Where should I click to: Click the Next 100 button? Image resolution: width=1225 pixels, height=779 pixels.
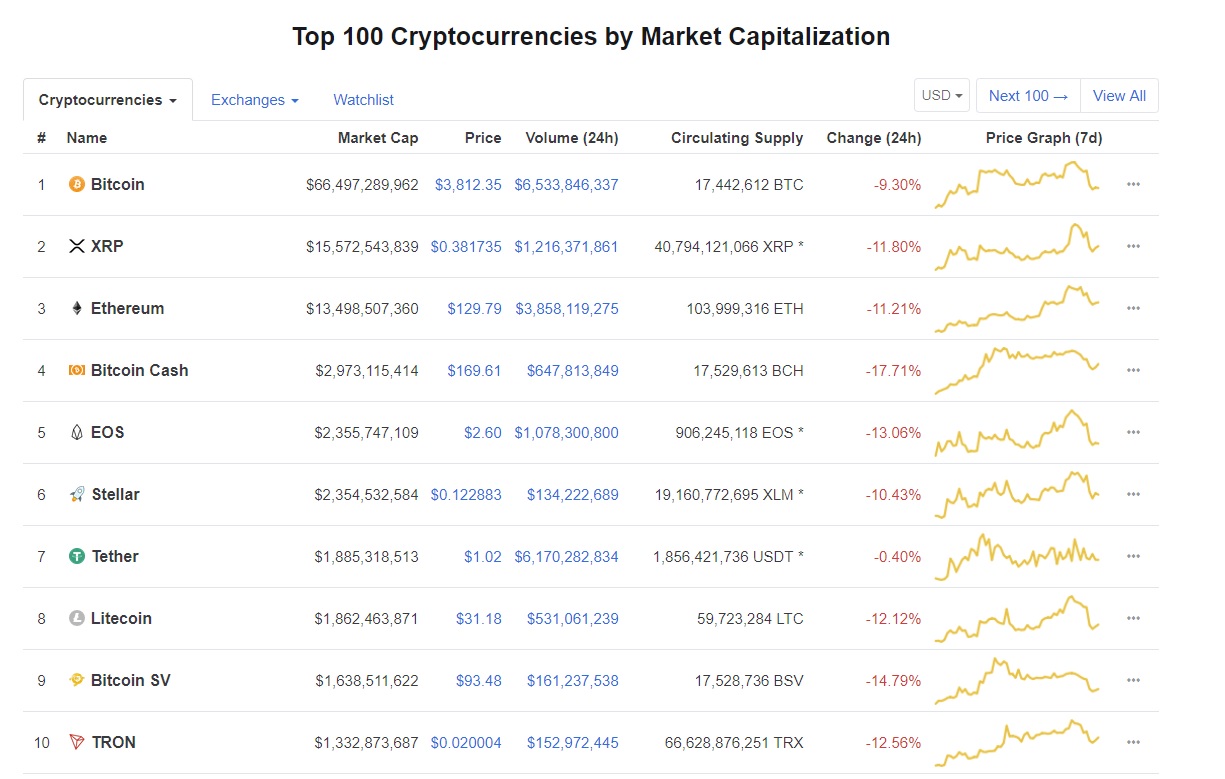(x=1027, y=95)
